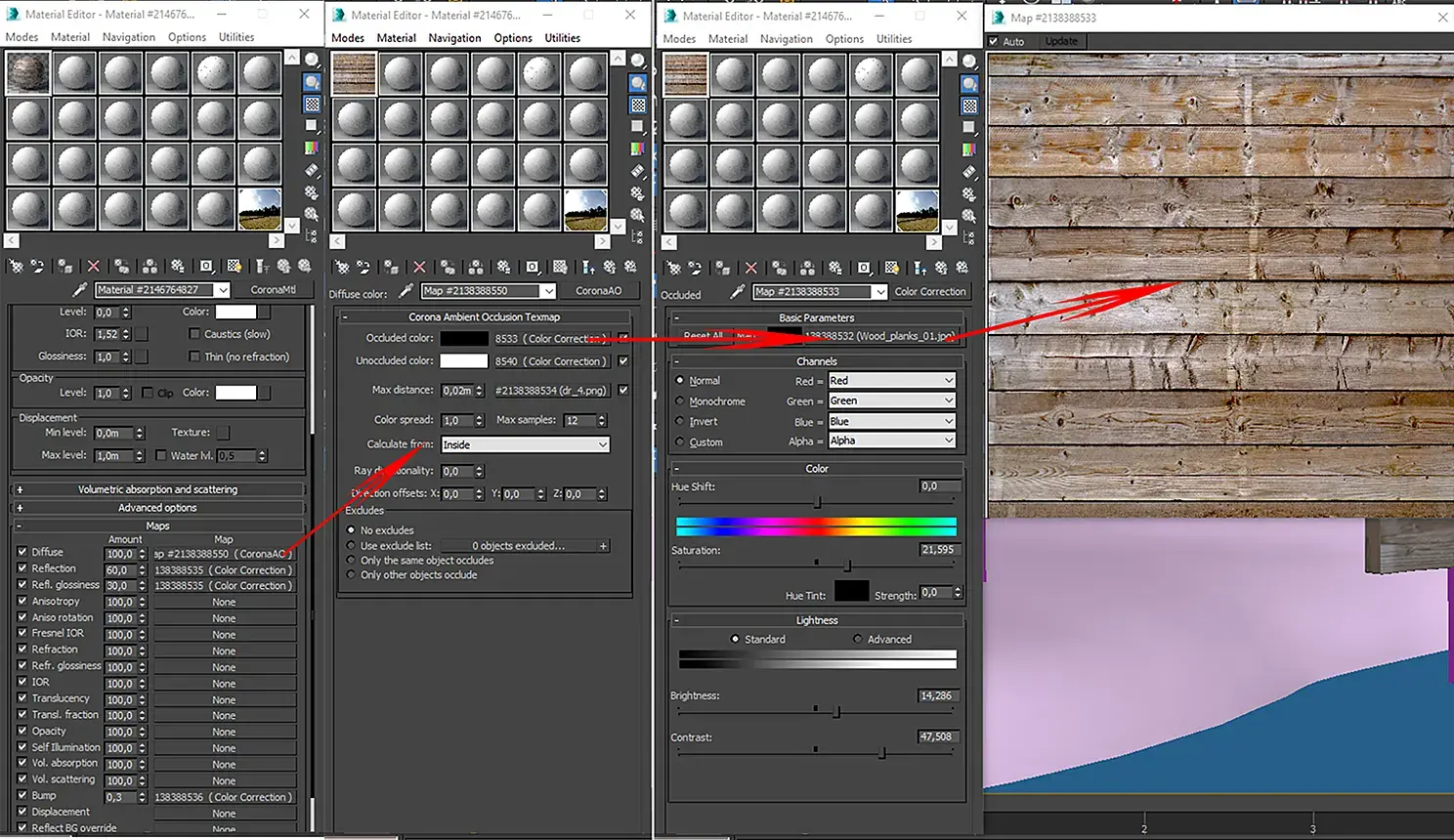Toggle the Diffuse map checkbox
The height and width of the screenshot is (840, 1454).
coord(22,552)
